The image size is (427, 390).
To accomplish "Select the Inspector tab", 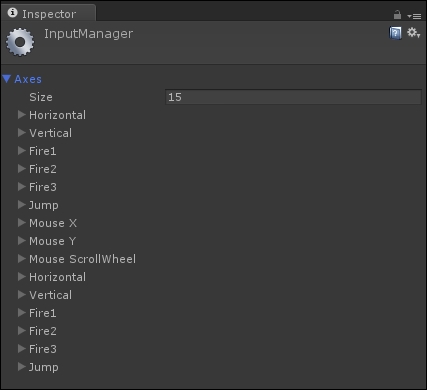I will (x=49, y=14).
